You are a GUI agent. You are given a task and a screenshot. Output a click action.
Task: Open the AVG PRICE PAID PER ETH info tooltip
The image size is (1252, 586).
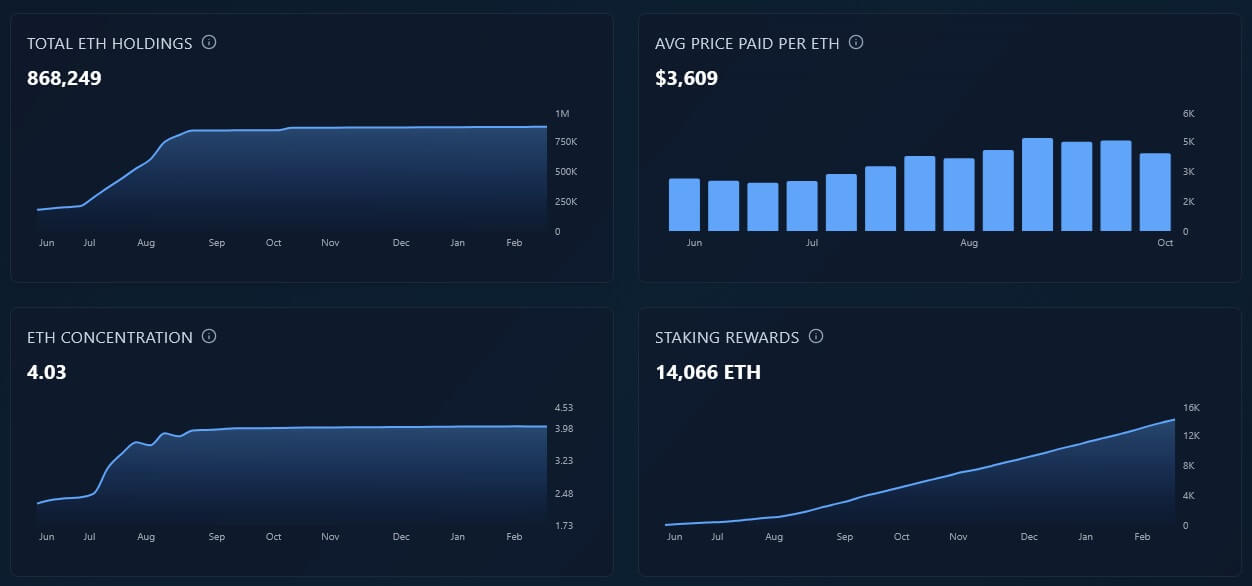856,42
